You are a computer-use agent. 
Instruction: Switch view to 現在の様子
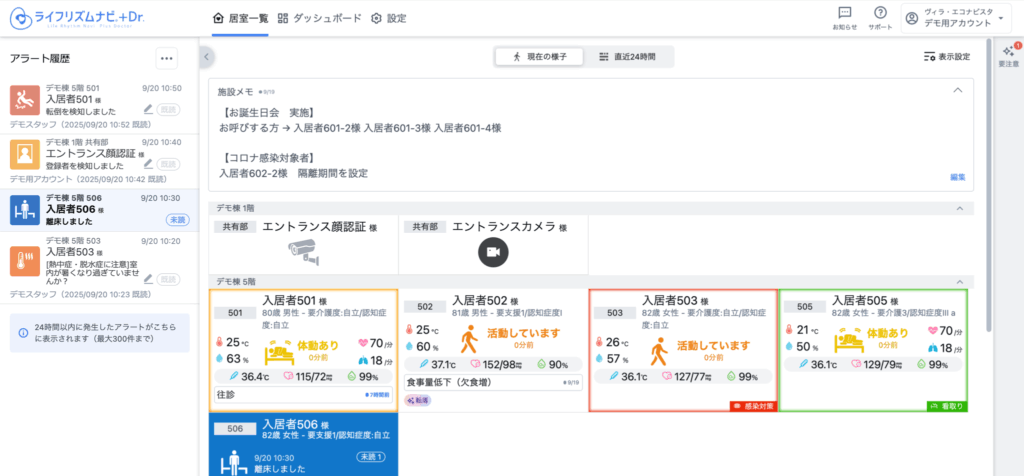(x=539, y=57)
